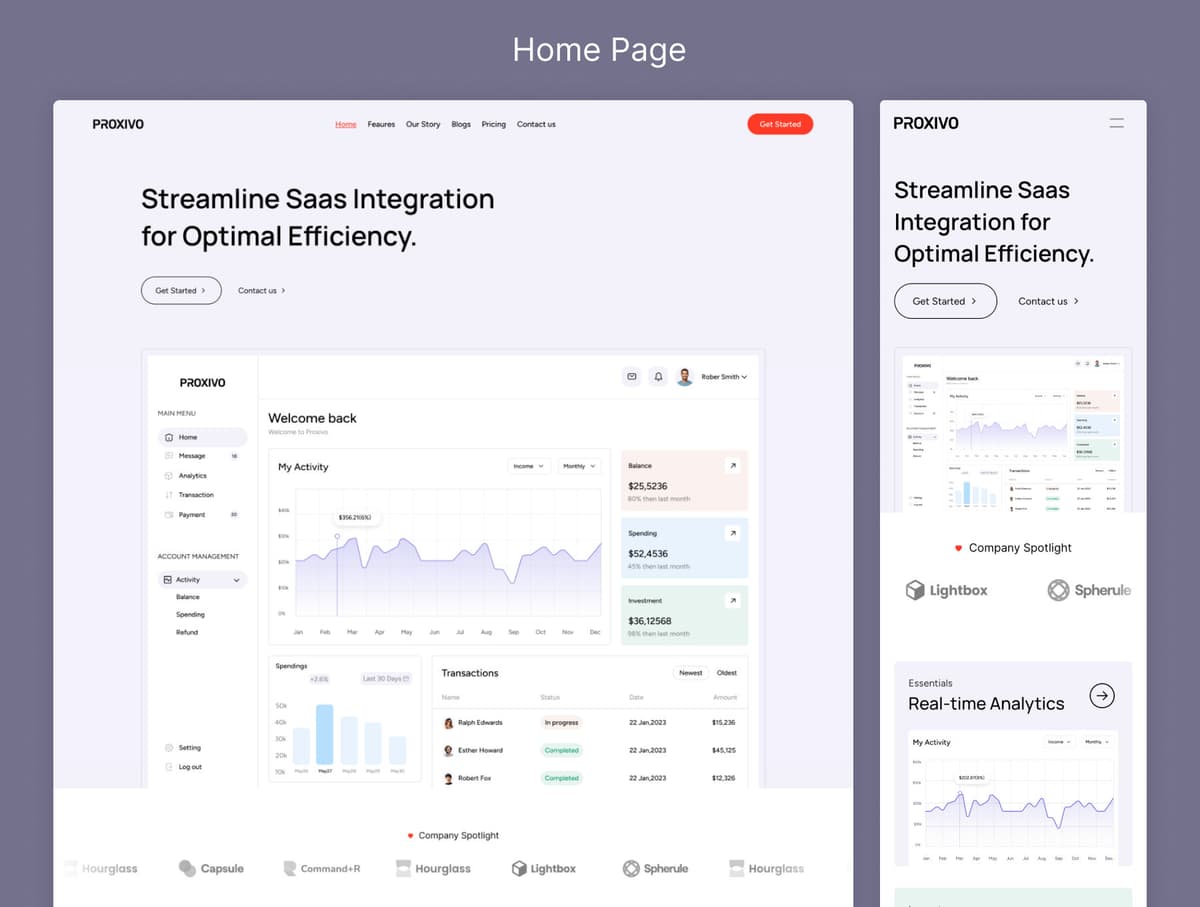Click the mail envelope icon in dashboard header

coord(631,376)
